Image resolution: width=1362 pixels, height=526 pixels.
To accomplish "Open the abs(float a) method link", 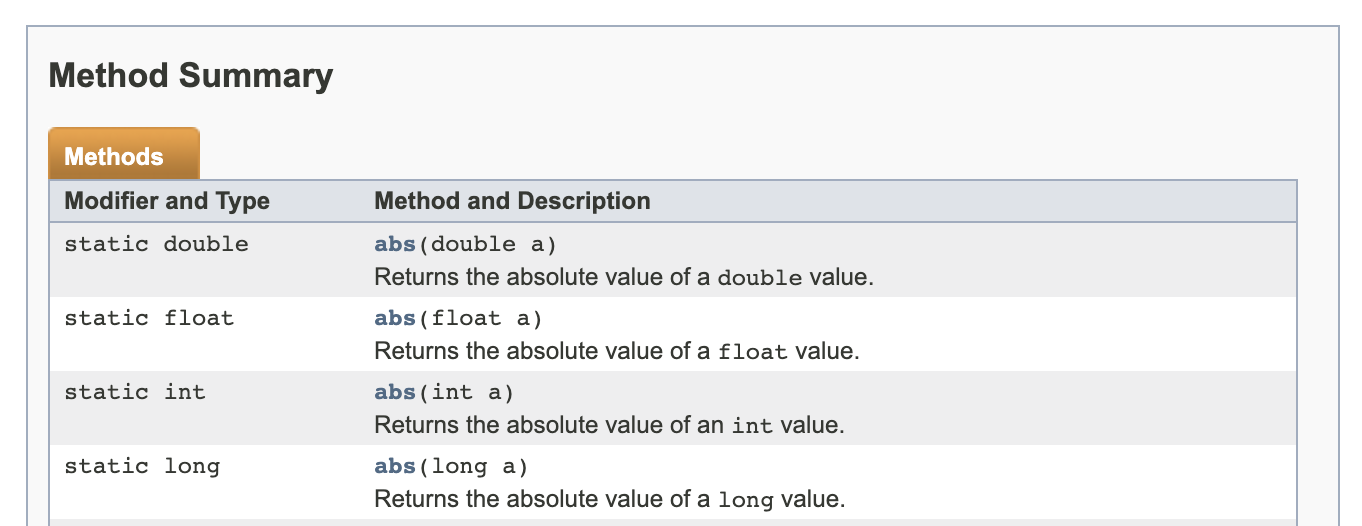I will [x=395, y=318].
